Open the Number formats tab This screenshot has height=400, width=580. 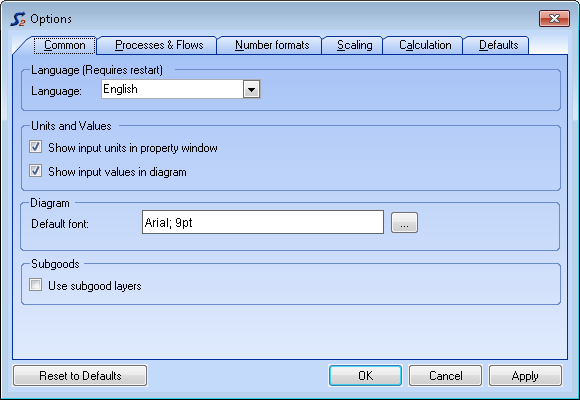click(x=272, y=45)
